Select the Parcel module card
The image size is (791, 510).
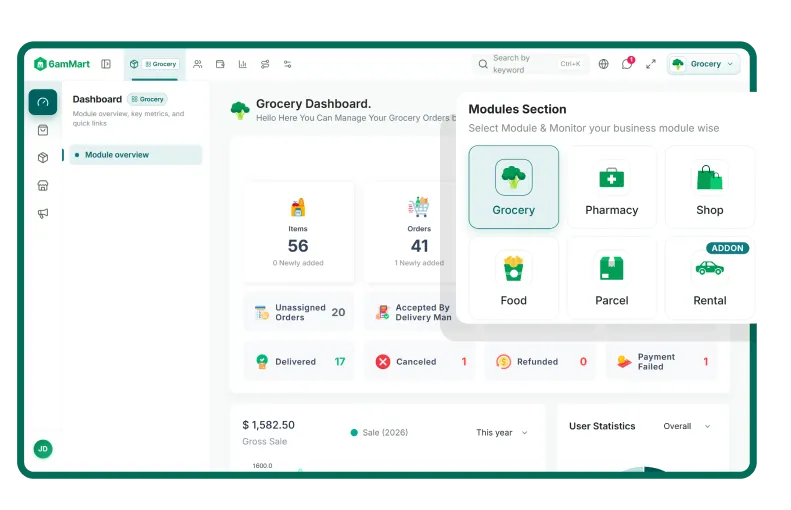click(x=611, y=278)
